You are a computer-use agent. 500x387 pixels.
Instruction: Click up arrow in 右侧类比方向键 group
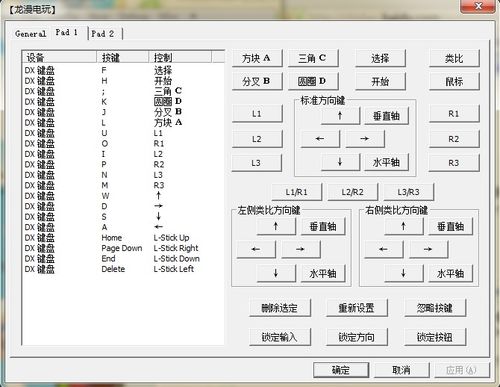[x=404, y=227]
